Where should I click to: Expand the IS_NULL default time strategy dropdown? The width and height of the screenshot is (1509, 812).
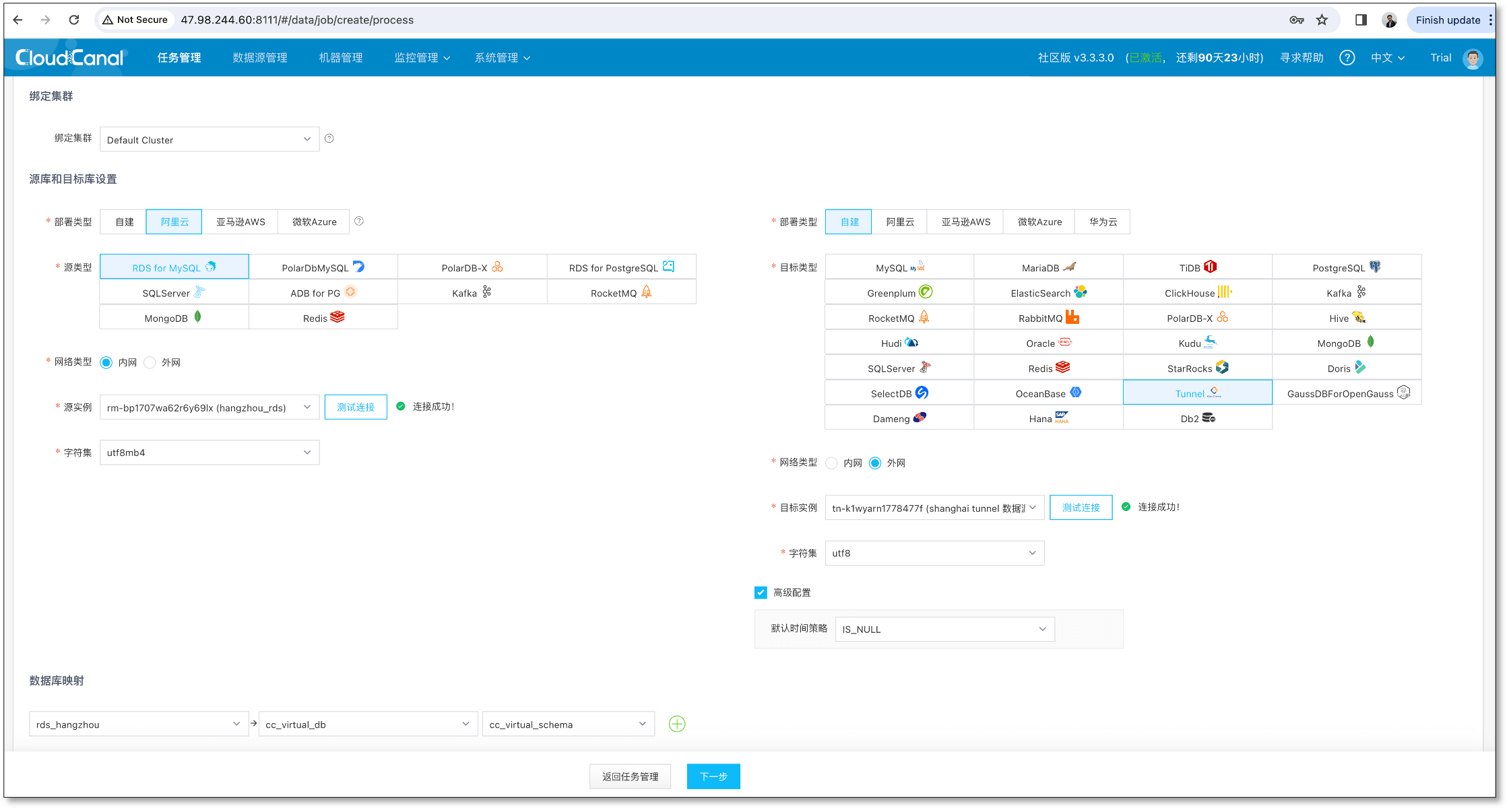pyautogui.click(x=944, y=630)
